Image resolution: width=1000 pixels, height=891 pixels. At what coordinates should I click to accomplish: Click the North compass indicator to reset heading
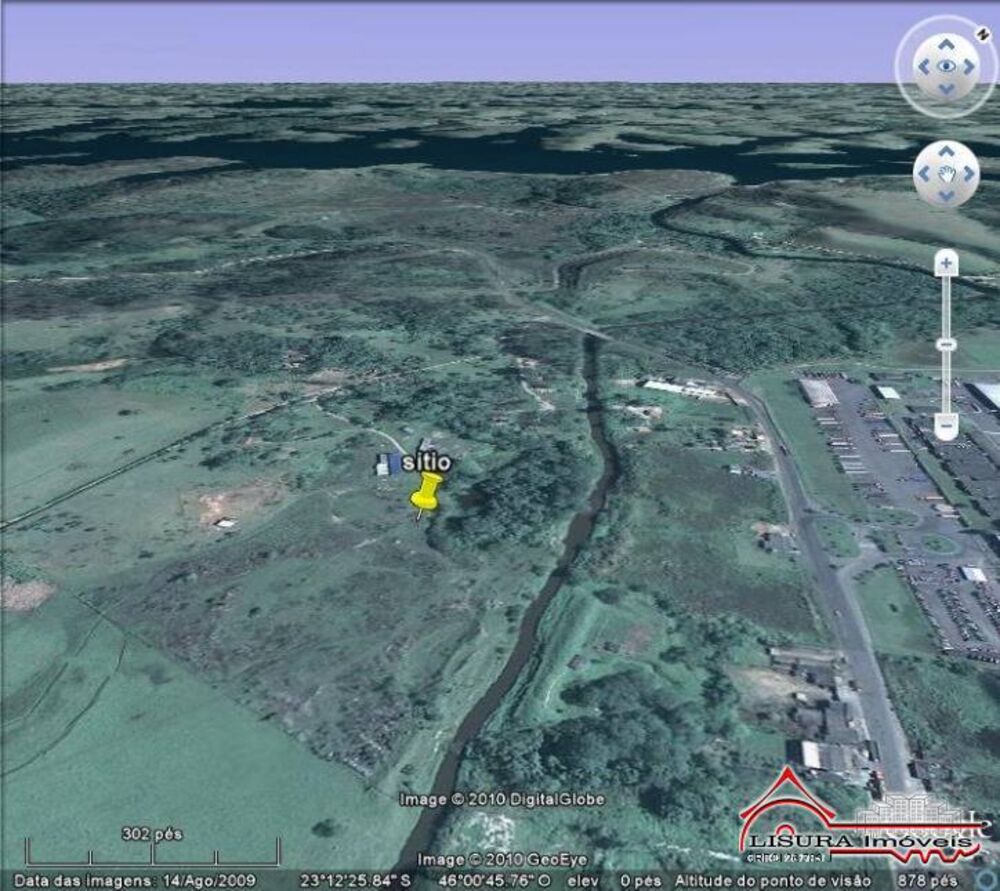[x=981, y=32]
